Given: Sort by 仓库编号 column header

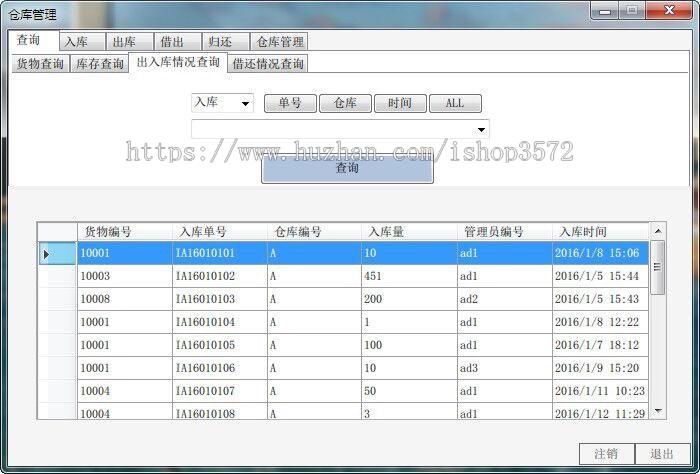Looking at the screenshot, I should (x=314, y=232).
